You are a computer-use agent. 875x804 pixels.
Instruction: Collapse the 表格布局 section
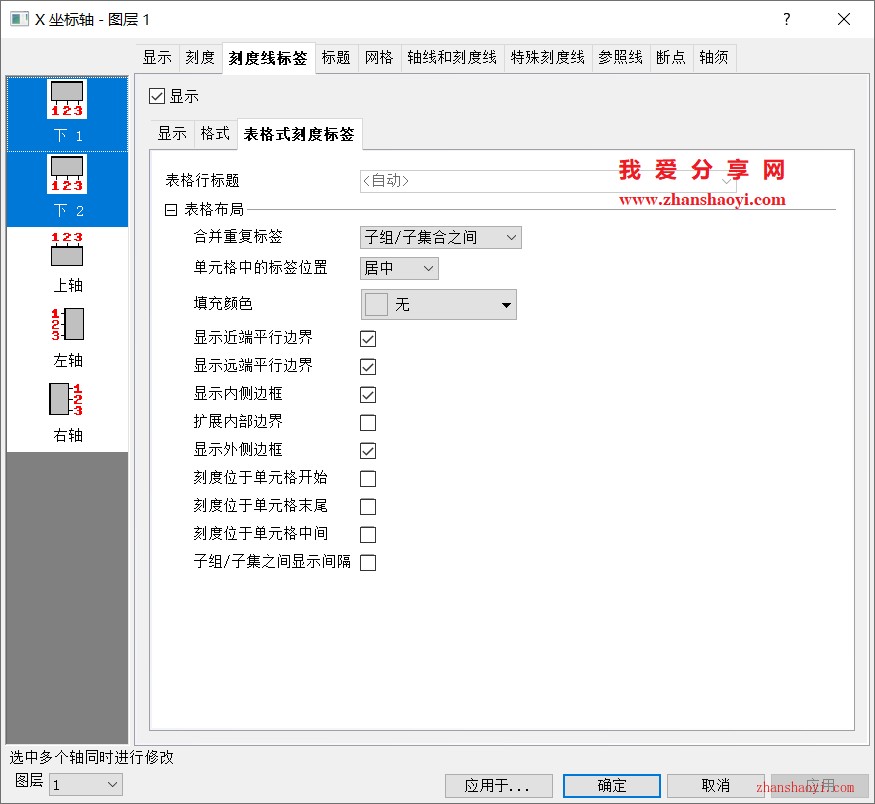[171, 210]
